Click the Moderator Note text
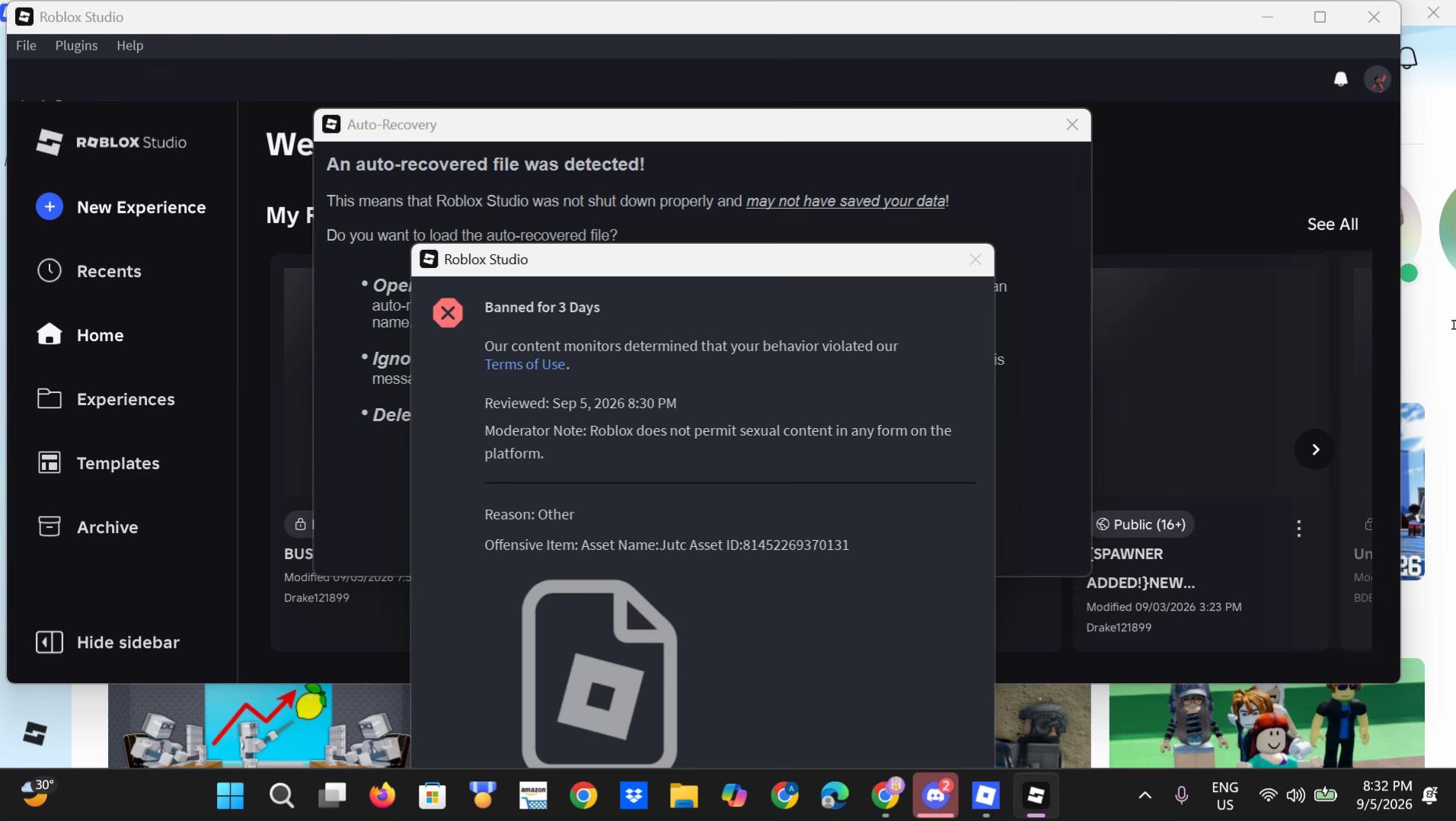This screenshot has height=821, width=1456. pyautogui.click(x=718, y=442)
